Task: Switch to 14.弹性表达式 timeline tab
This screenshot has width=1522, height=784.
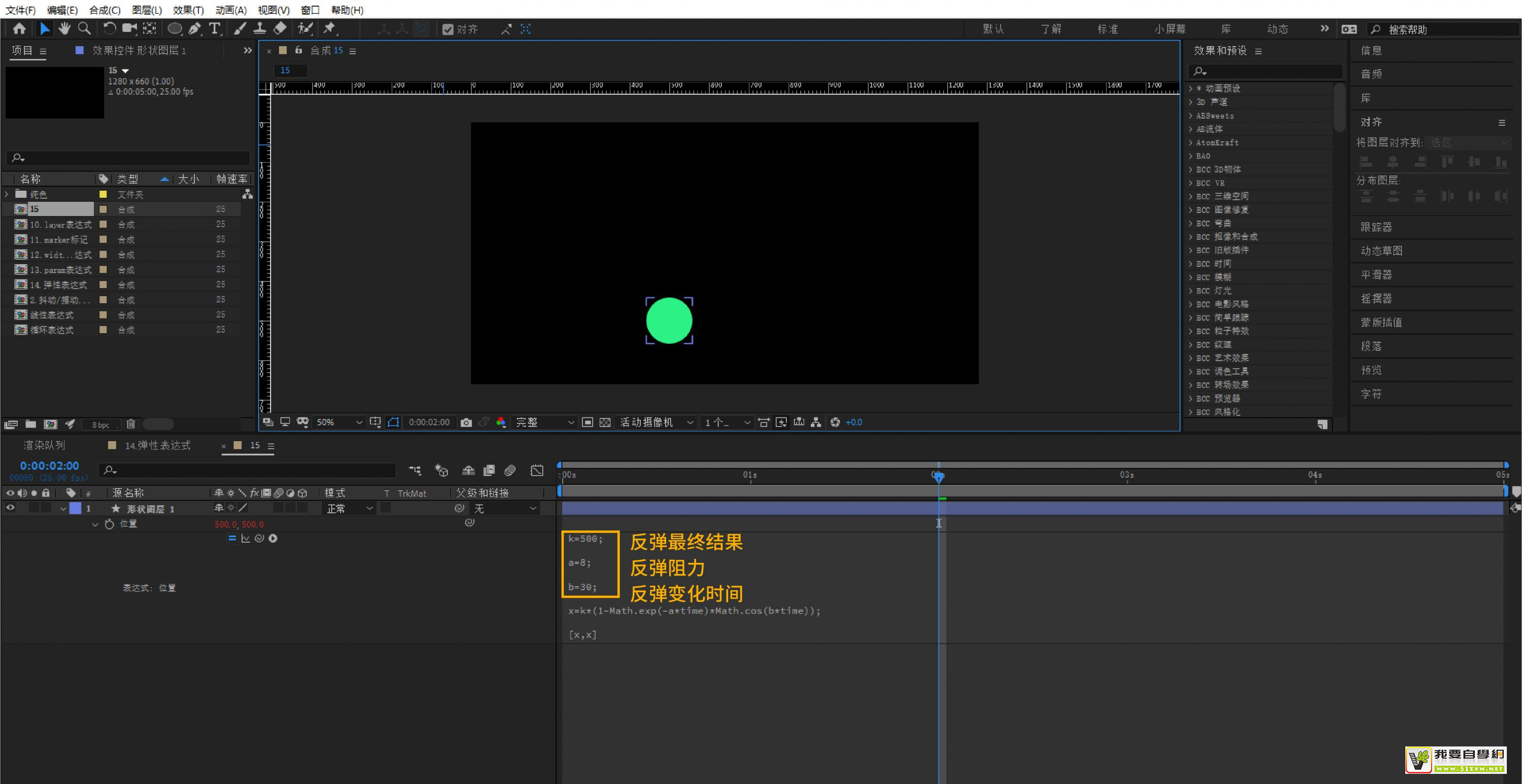Action: (x=157, y=445)
